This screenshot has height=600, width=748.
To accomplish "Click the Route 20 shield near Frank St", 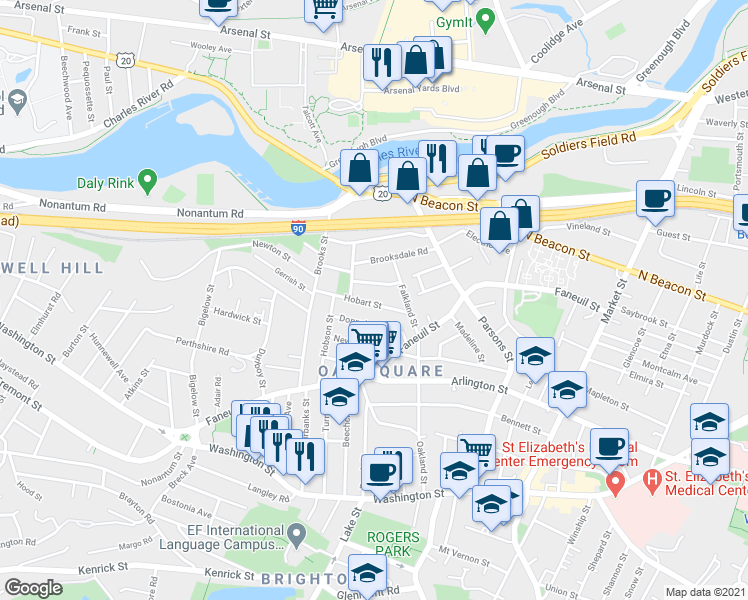I will coord(125,61).
